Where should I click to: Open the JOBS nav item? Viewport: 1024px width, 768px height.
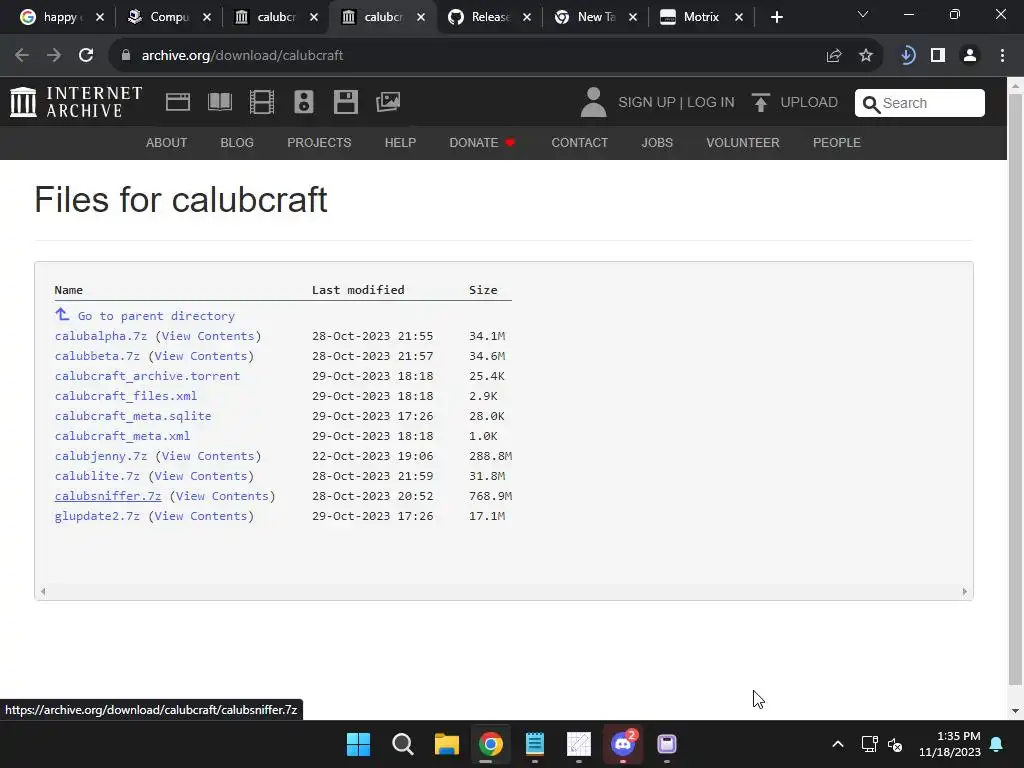tap(657, 142)
